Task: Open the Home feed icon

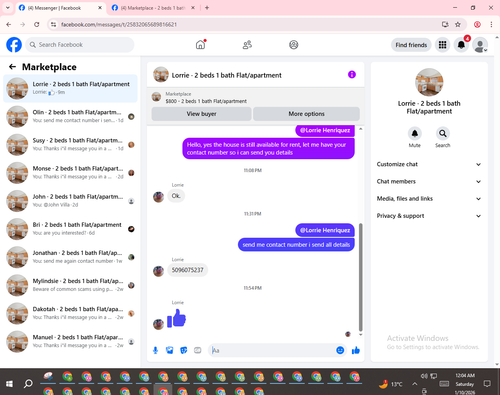Action: pos(200,44)
